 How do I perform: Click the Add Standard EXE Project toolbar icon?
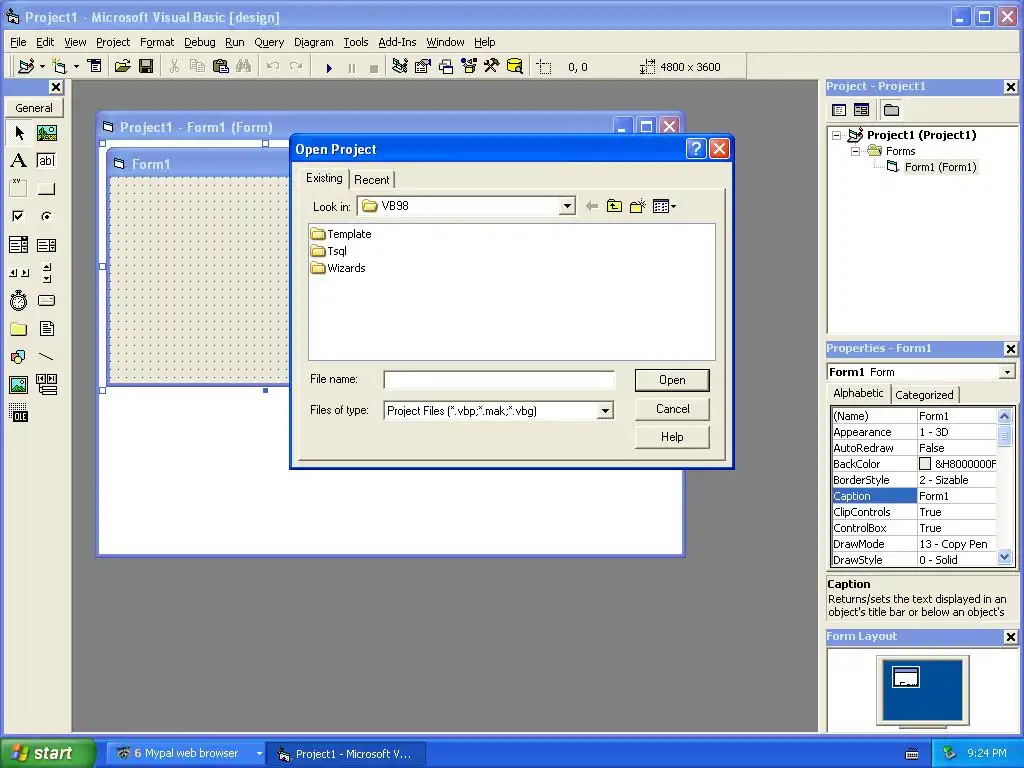point(26,66)
